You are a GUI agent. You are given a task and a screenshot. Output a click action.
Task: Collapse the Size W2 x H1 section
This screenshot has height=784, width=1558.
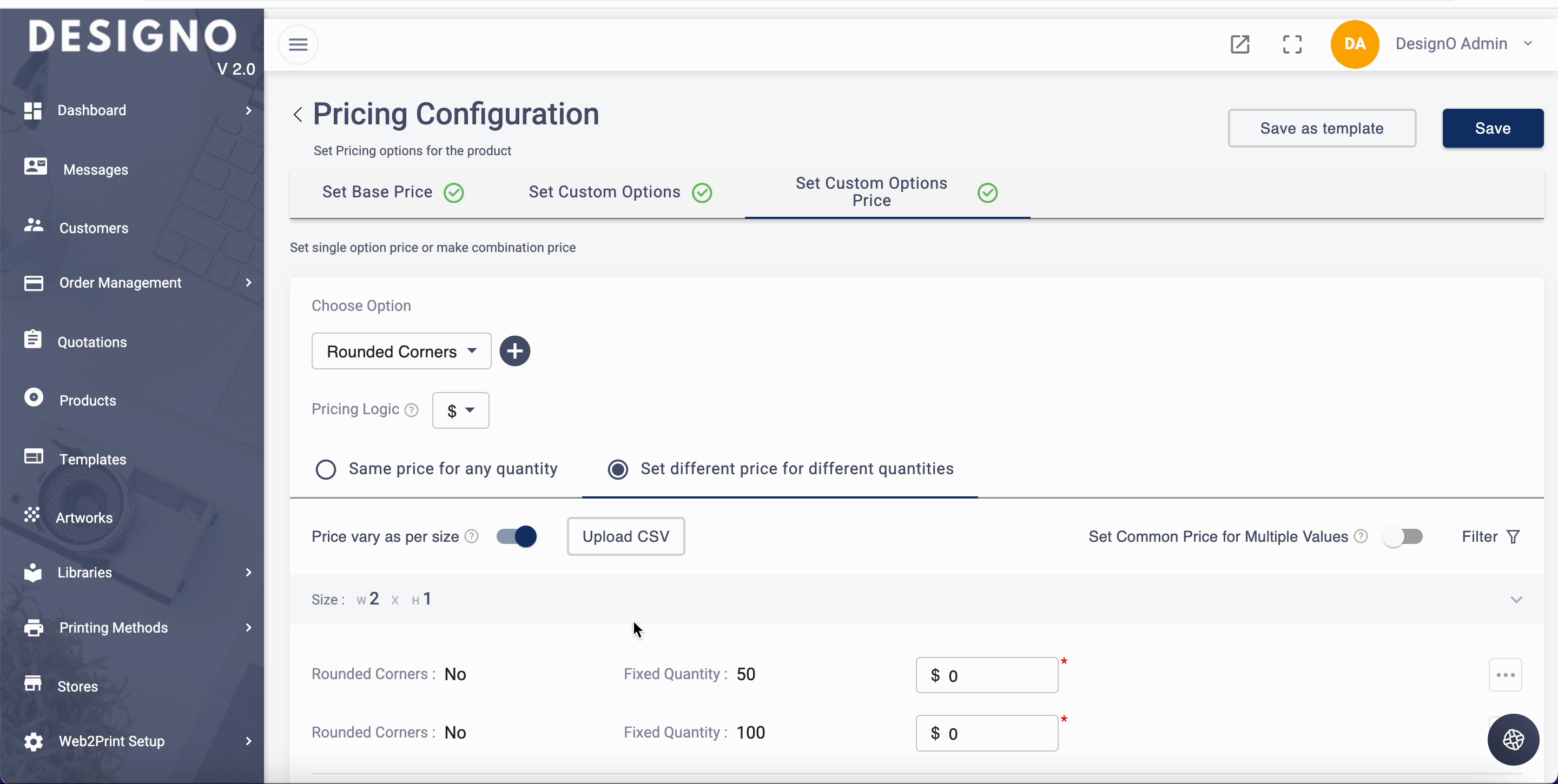(1516, 600)
